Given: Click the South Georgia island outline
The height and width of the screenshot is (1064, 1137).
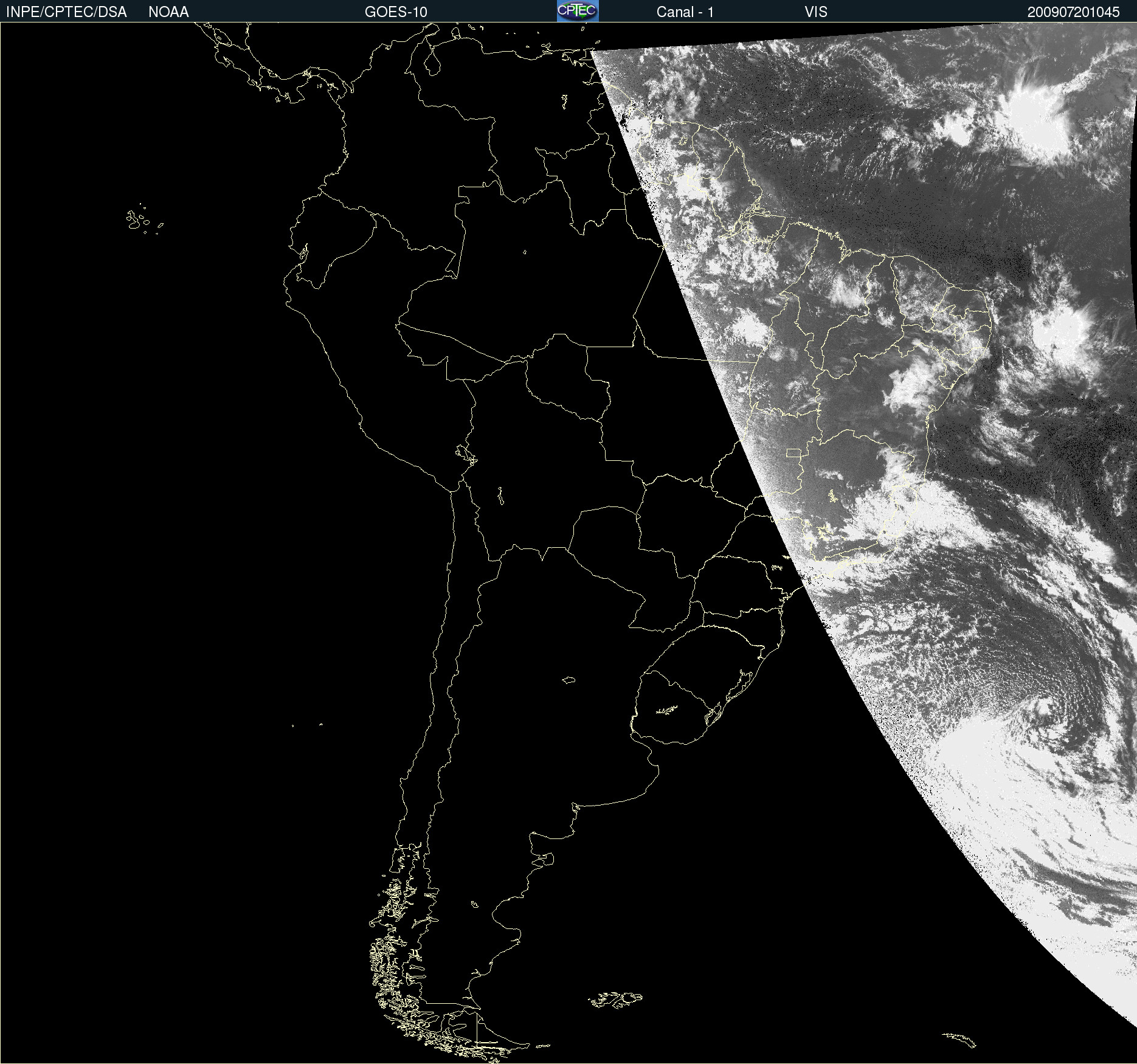Looking at the screenshot, I should (x=959, y=1040).
